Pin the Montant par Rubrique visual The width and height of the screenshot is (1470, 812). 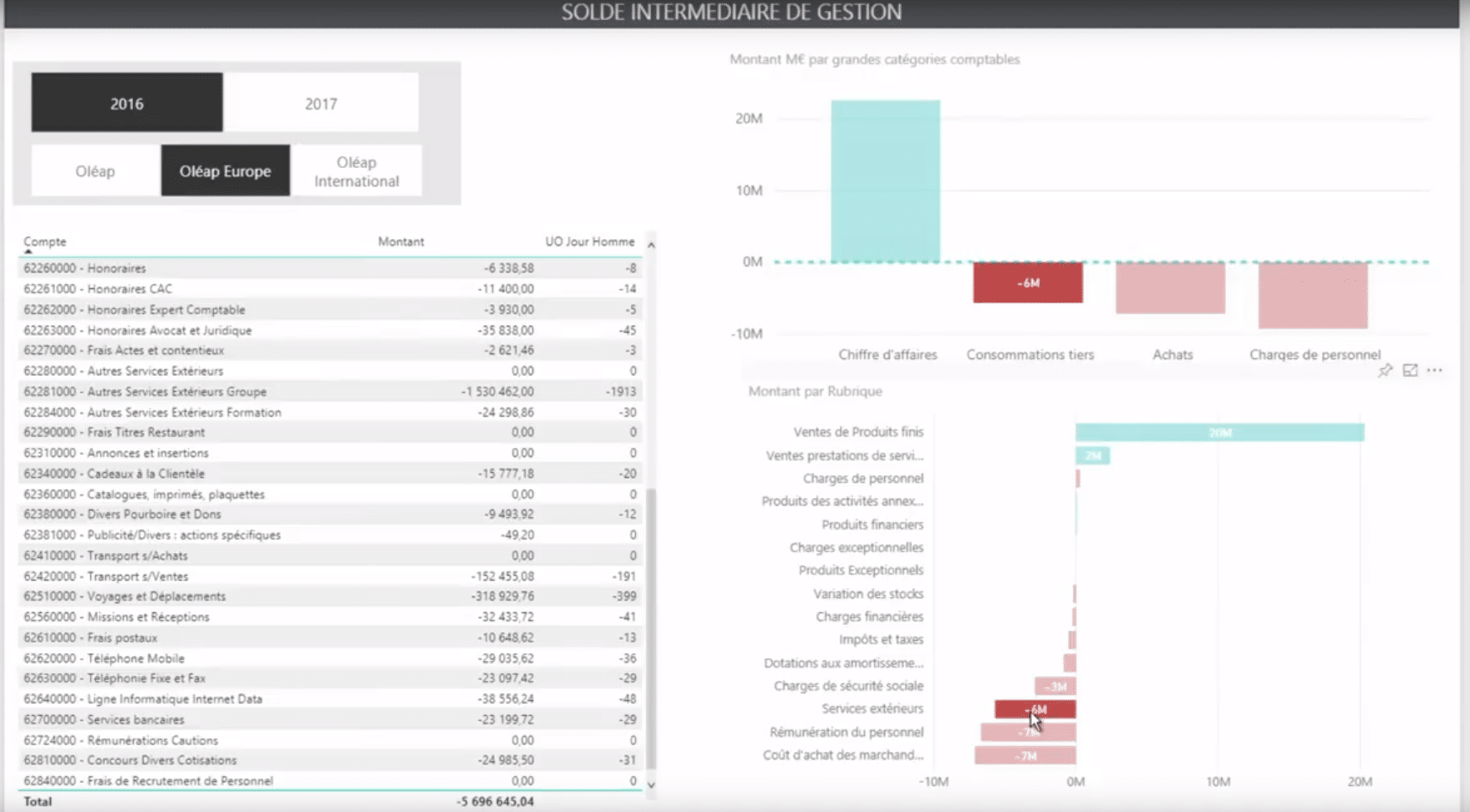point(1385,370)
